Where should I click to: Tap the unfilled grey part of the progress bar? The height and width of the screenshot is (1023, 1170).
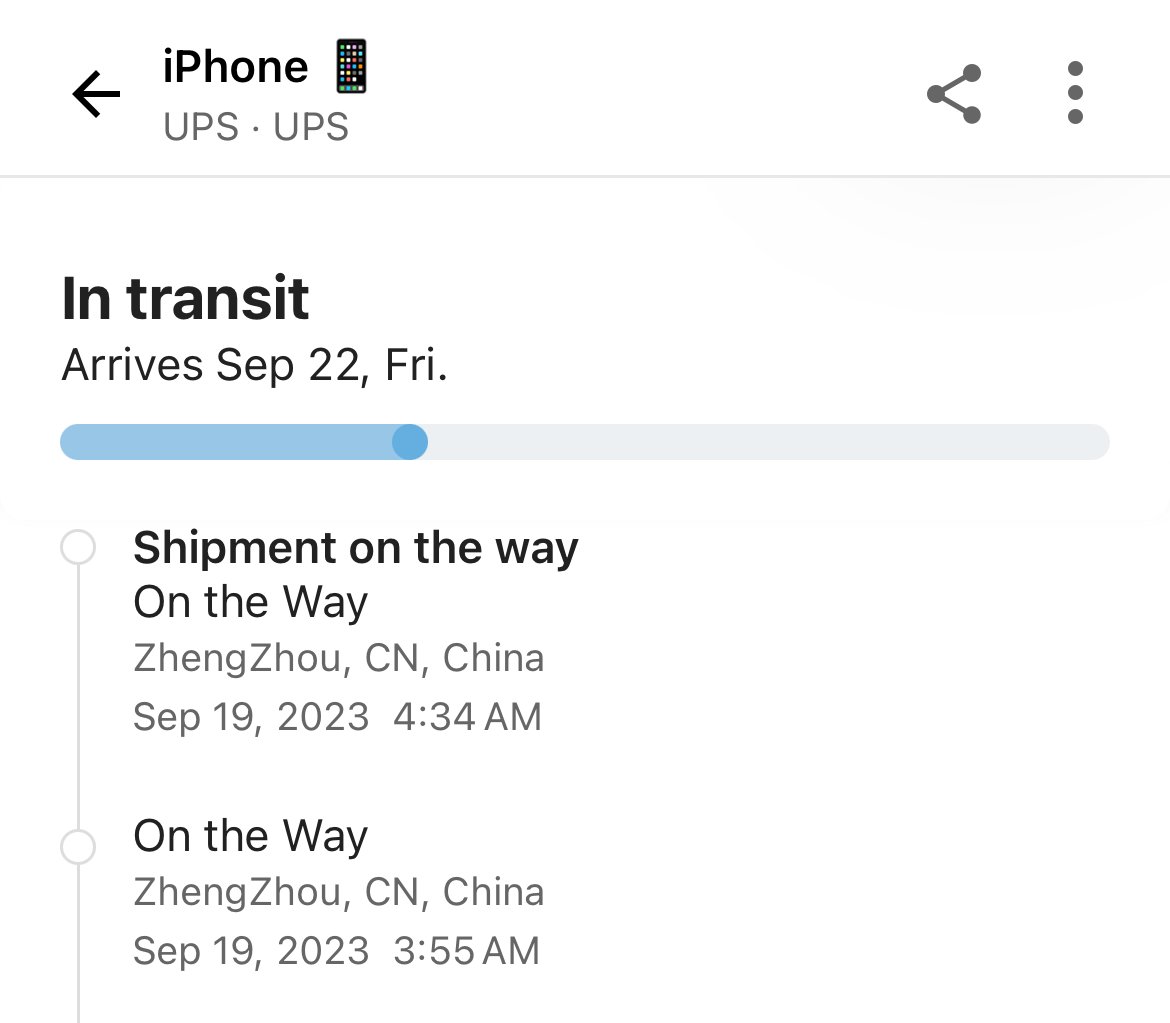[x=769, y=442]
